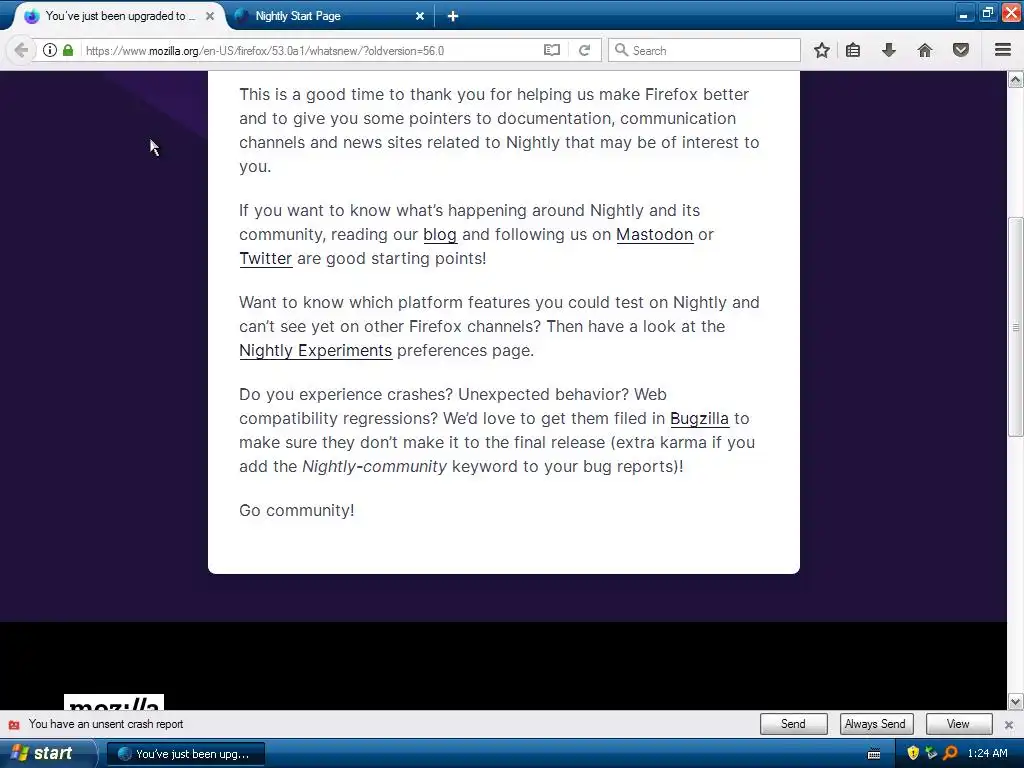
Task: Toggle Reader View icon in address bar
Action: coord(552,50)
